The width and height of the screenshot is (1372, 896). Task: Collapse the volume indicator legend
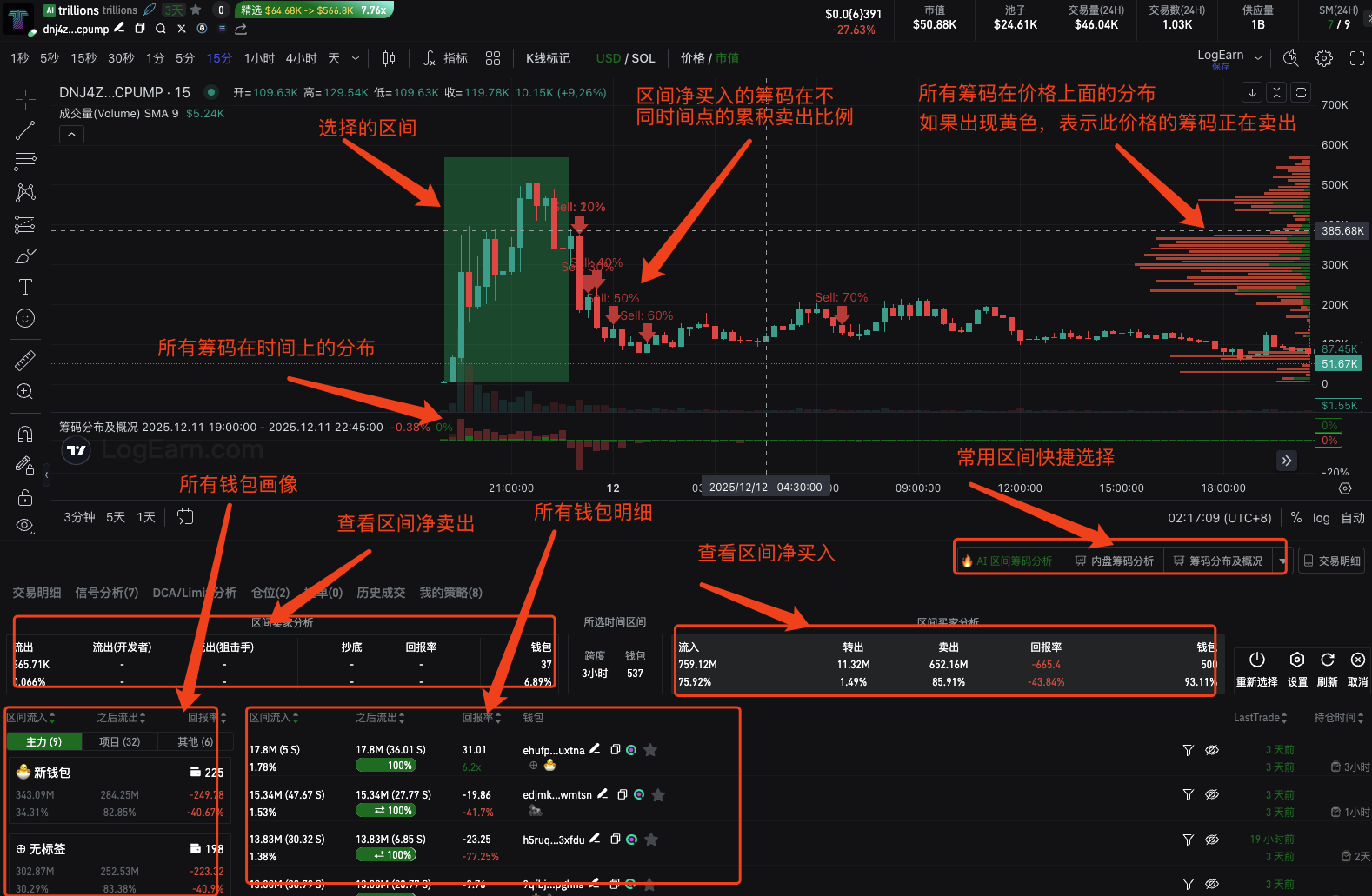click(x=71, y=134)
